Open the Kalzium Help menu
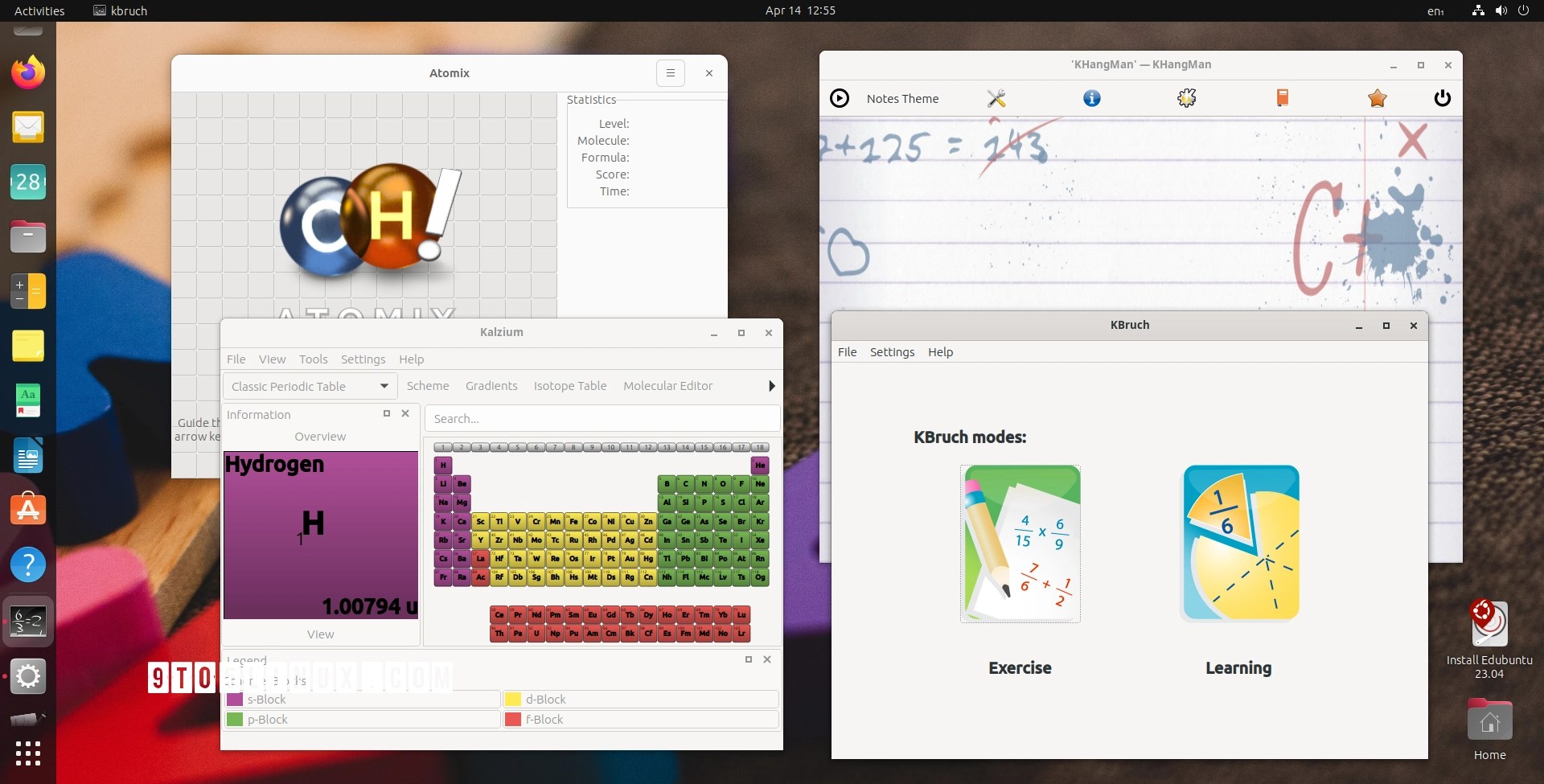The image size is (1544, 784). point(412,359)
